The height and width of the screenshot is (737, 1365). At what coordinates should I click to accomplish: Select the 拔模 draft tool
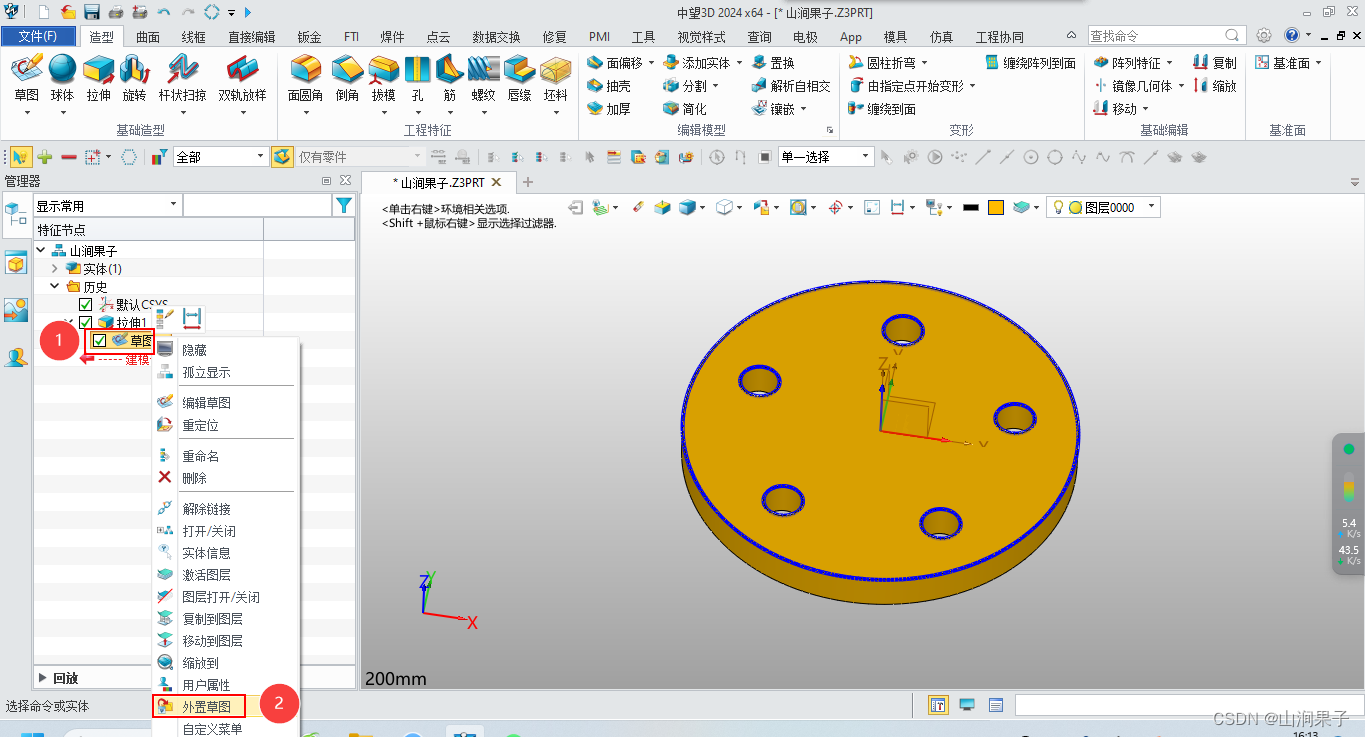(383, 78)
